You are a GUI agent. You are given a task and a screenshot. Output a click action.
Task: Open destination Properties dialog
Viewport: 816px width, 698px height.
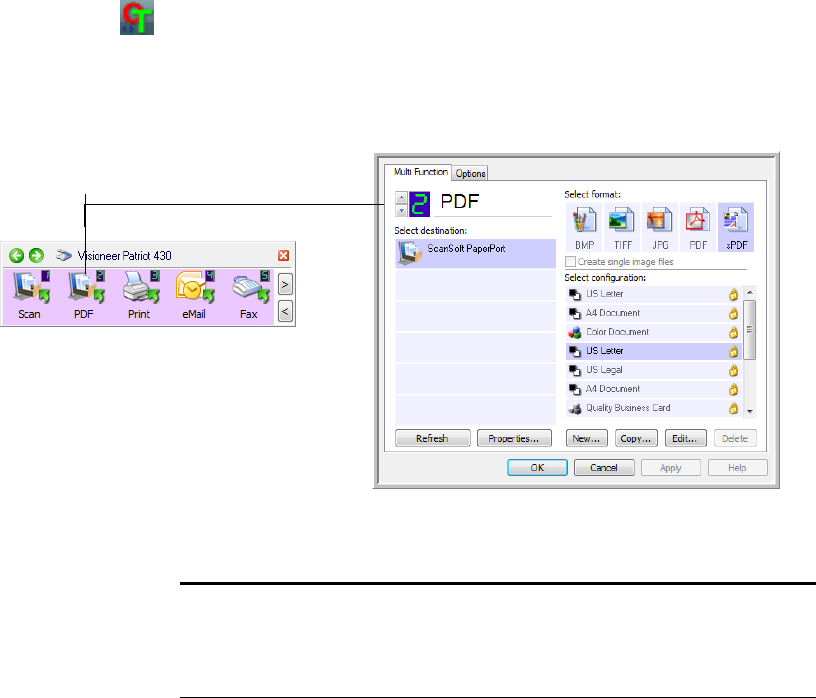pyautogui.click(x=514, y=438)
